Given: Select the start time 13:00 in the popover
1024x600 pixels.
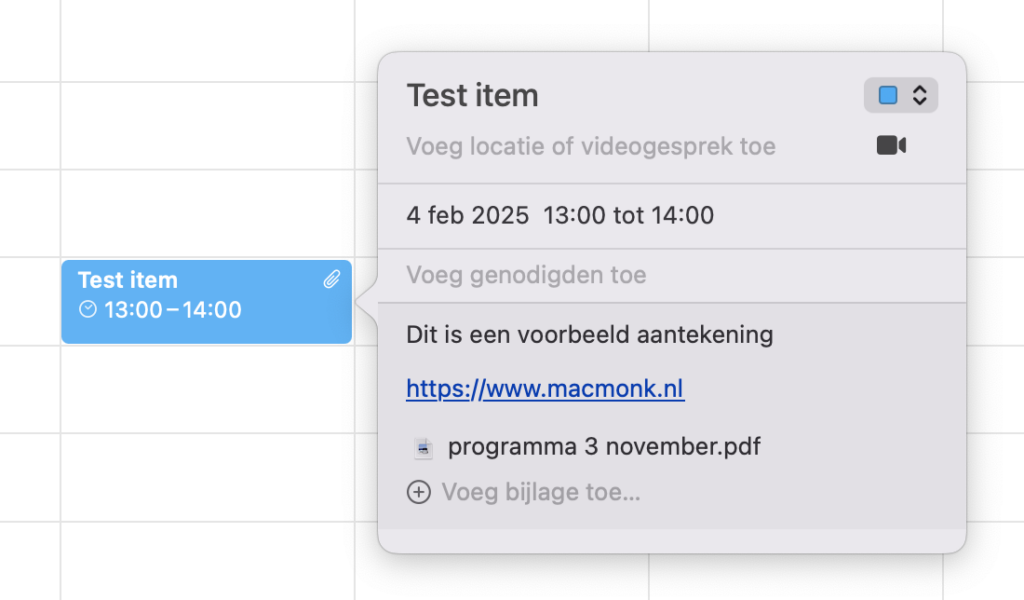Looking at the screenshot, I should [x=573, y=215].
